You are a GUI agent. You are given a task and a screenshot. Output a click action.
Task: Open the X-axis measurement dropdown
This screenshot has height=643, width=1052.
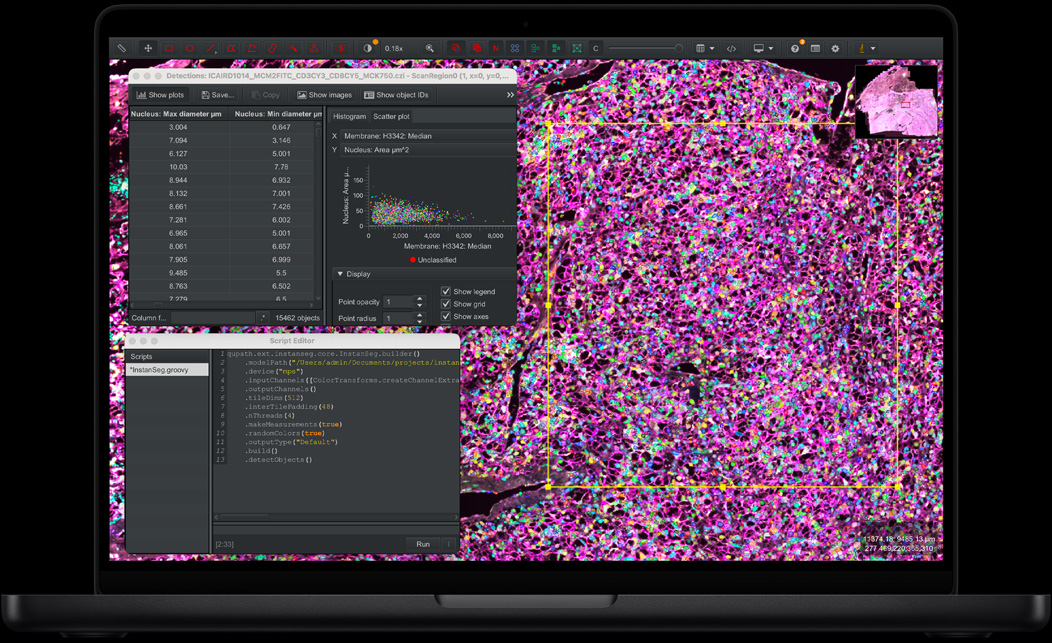(425, 136)
